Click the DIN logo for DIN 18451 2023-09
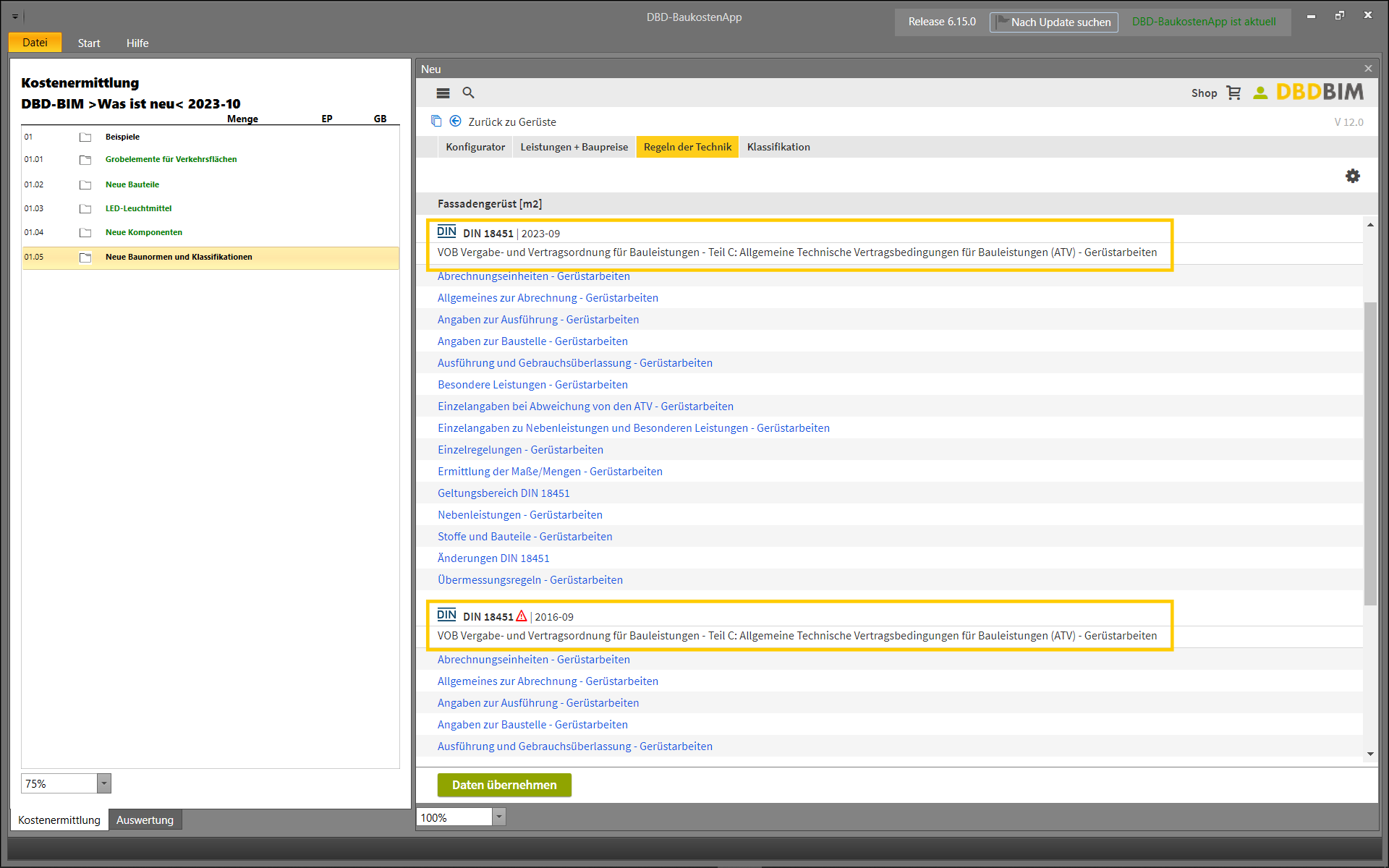 pos(446,231)
